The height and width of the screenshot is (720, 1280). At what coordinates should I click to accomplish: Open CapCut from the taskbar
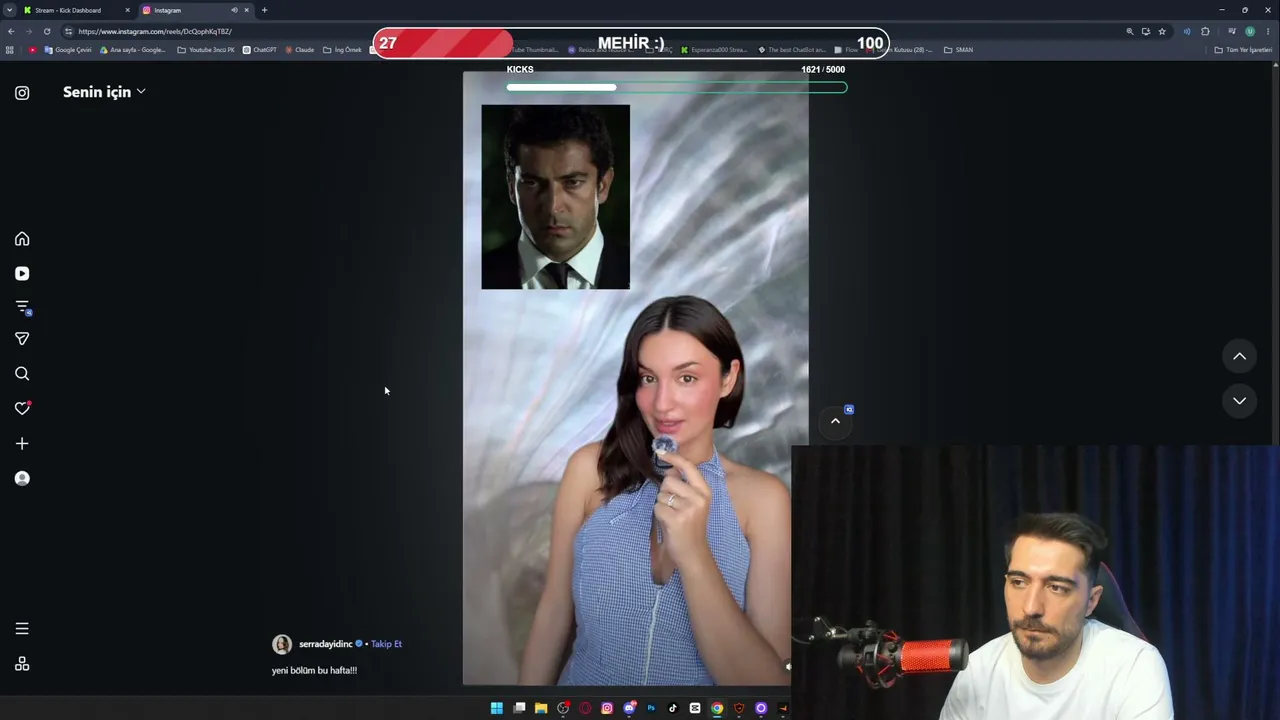pos(695,708)
